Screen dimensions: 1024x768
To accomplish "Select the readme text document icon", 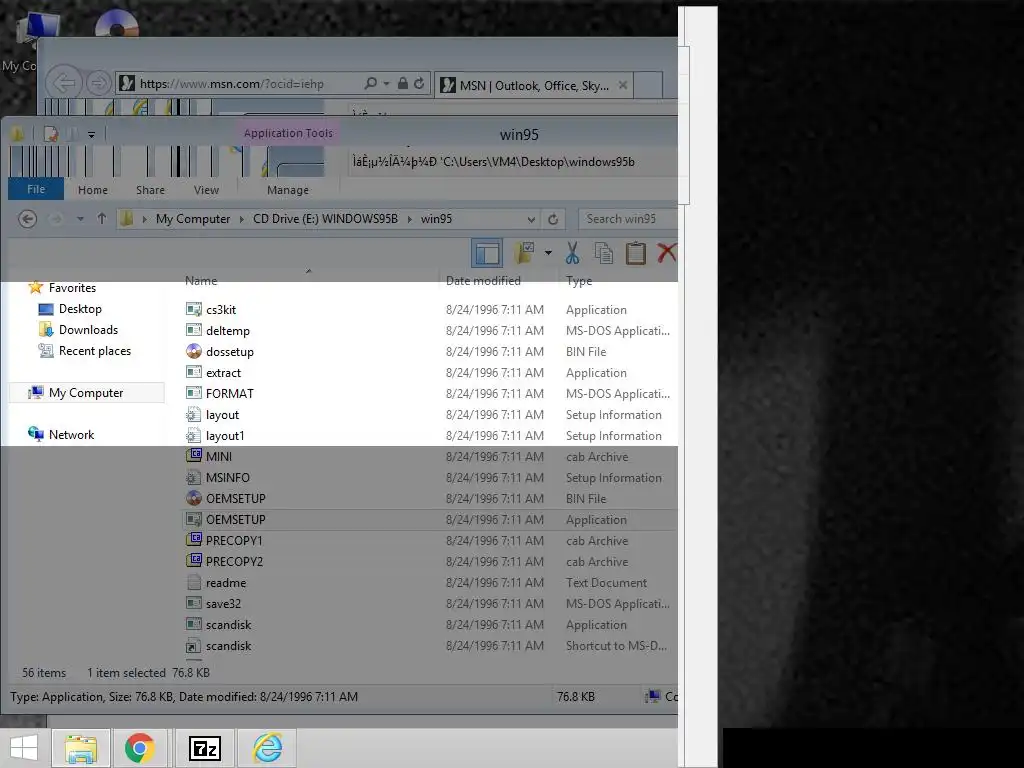I will [193, 583].
